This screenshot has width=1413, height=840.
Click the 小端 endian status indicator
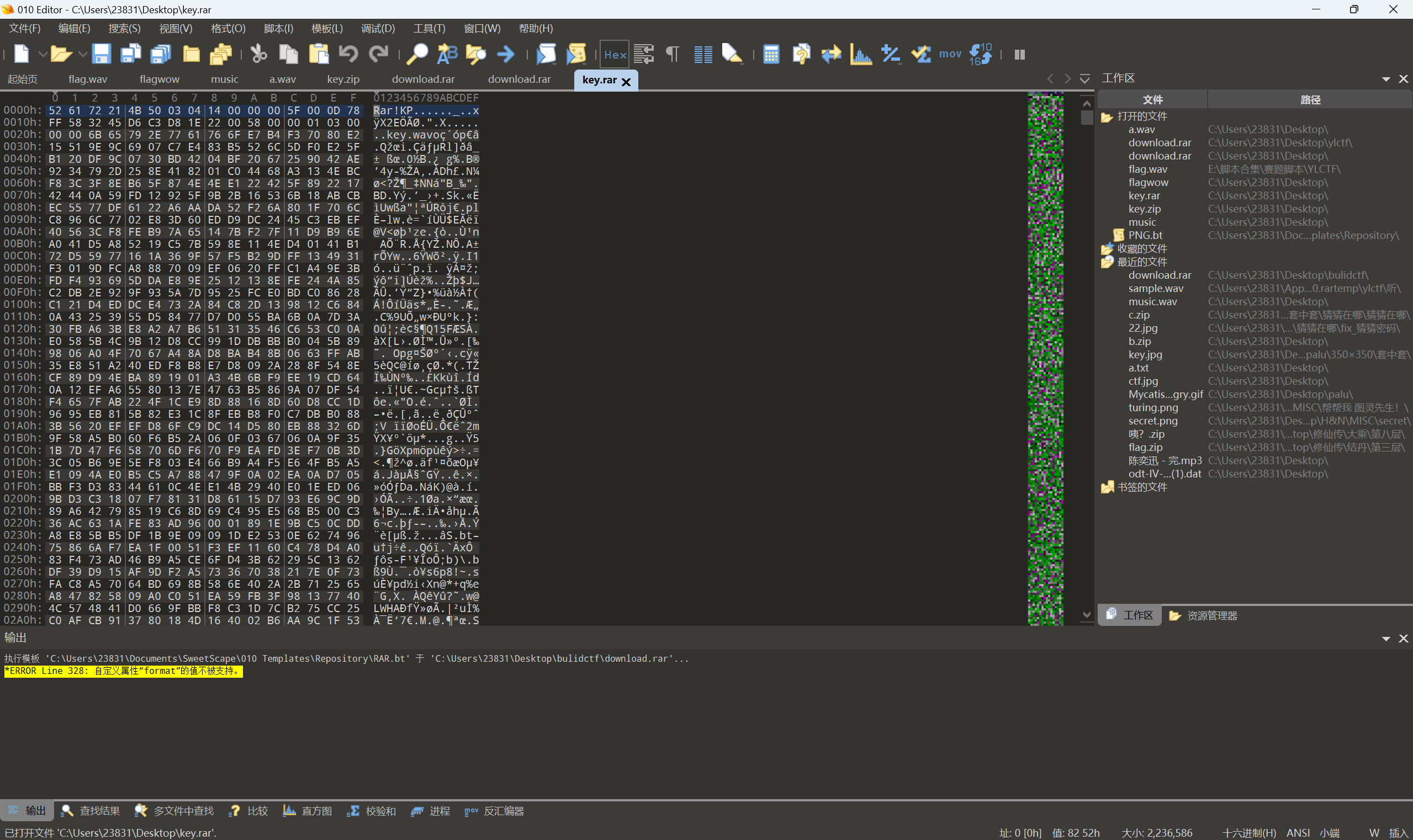pos(1329,833)
